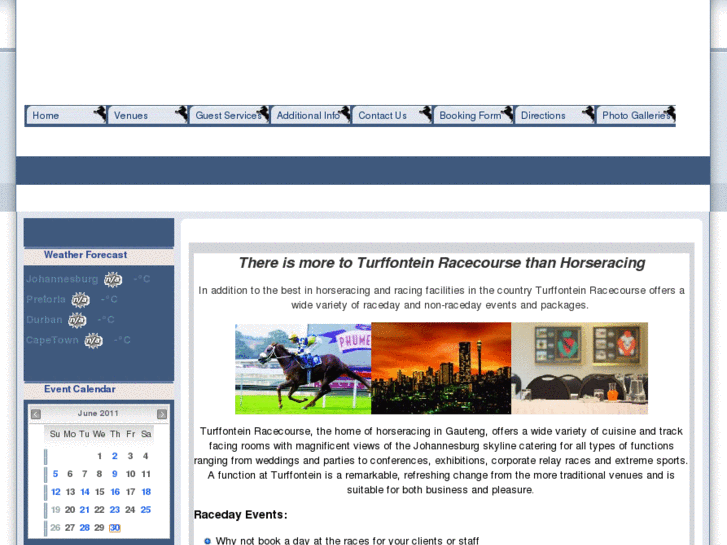Go to next month in calendar

[162, 414]
